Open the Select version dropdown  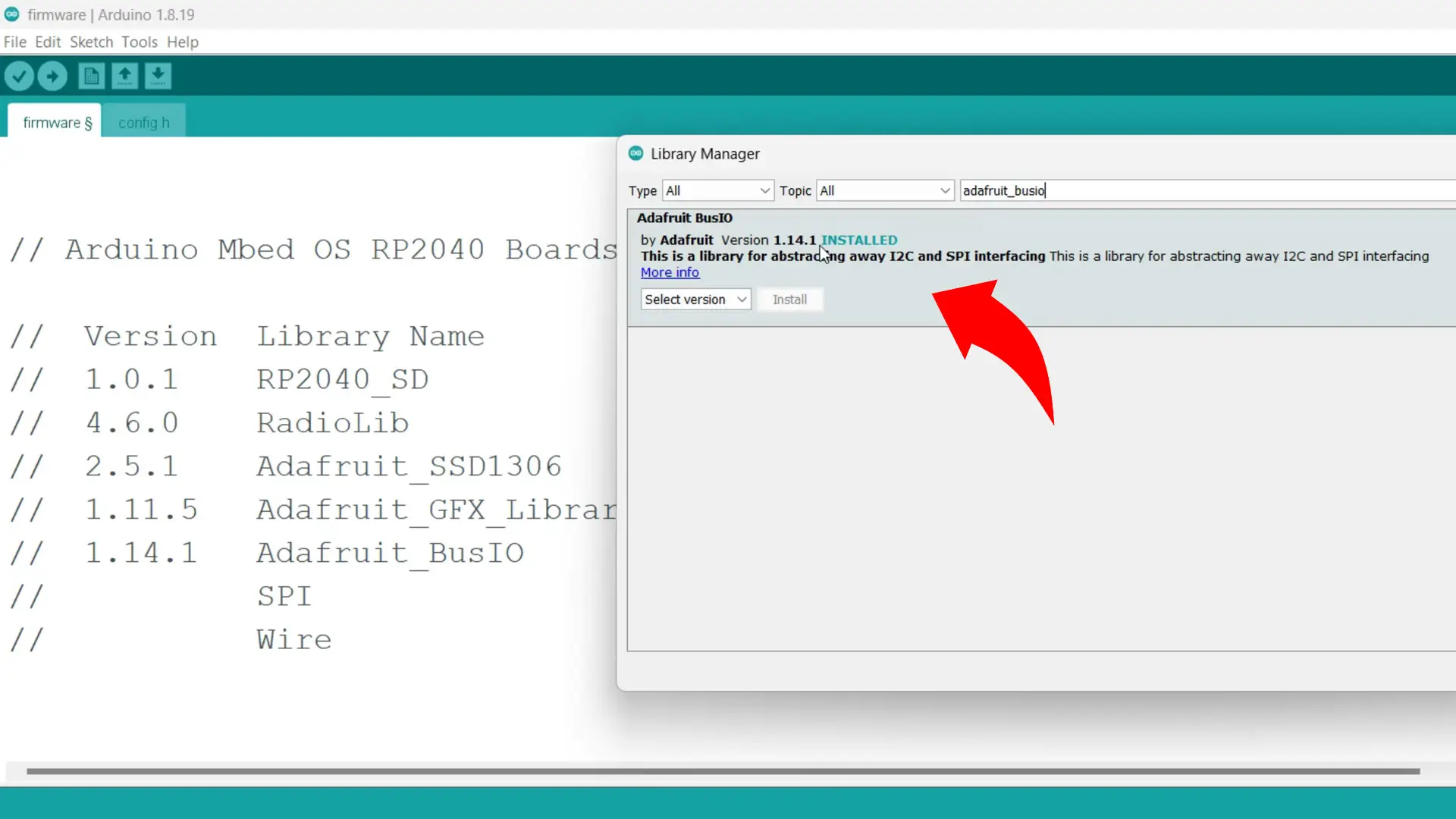(x=695, y=300)
